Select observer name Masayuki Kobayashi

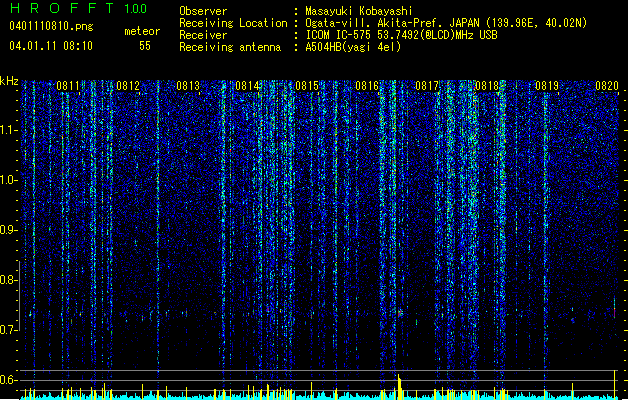[x=359, y=11]
